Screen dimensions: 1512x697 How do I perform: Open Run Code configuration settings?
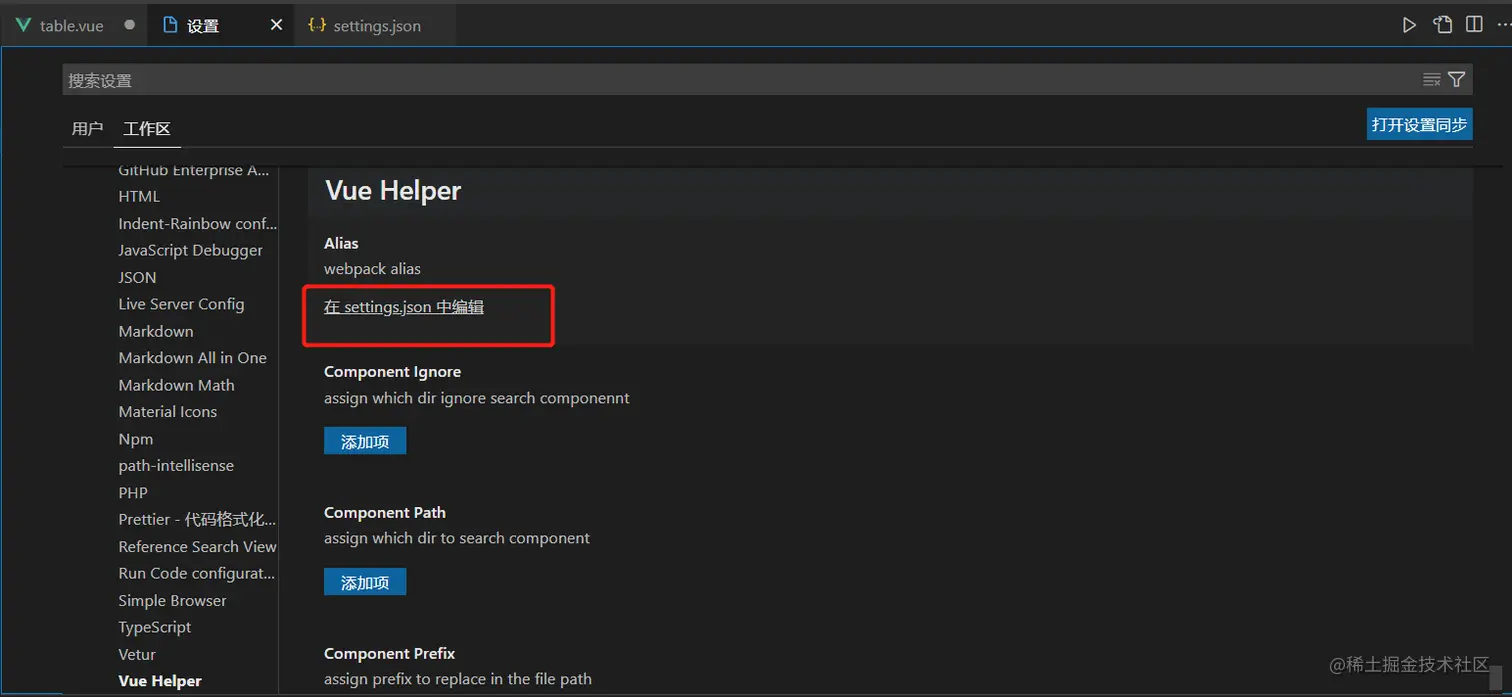point(197,574)
